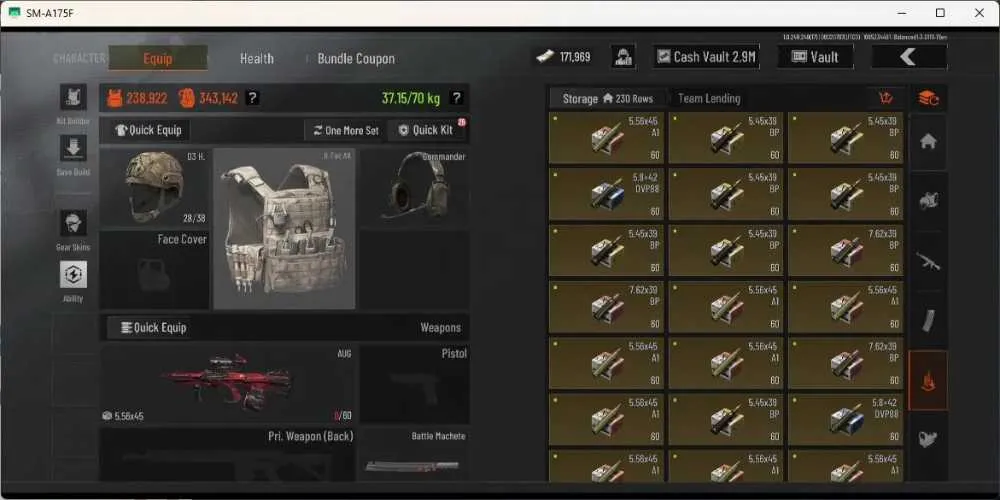Select the equipped body armor vest

tap(284, 229)
